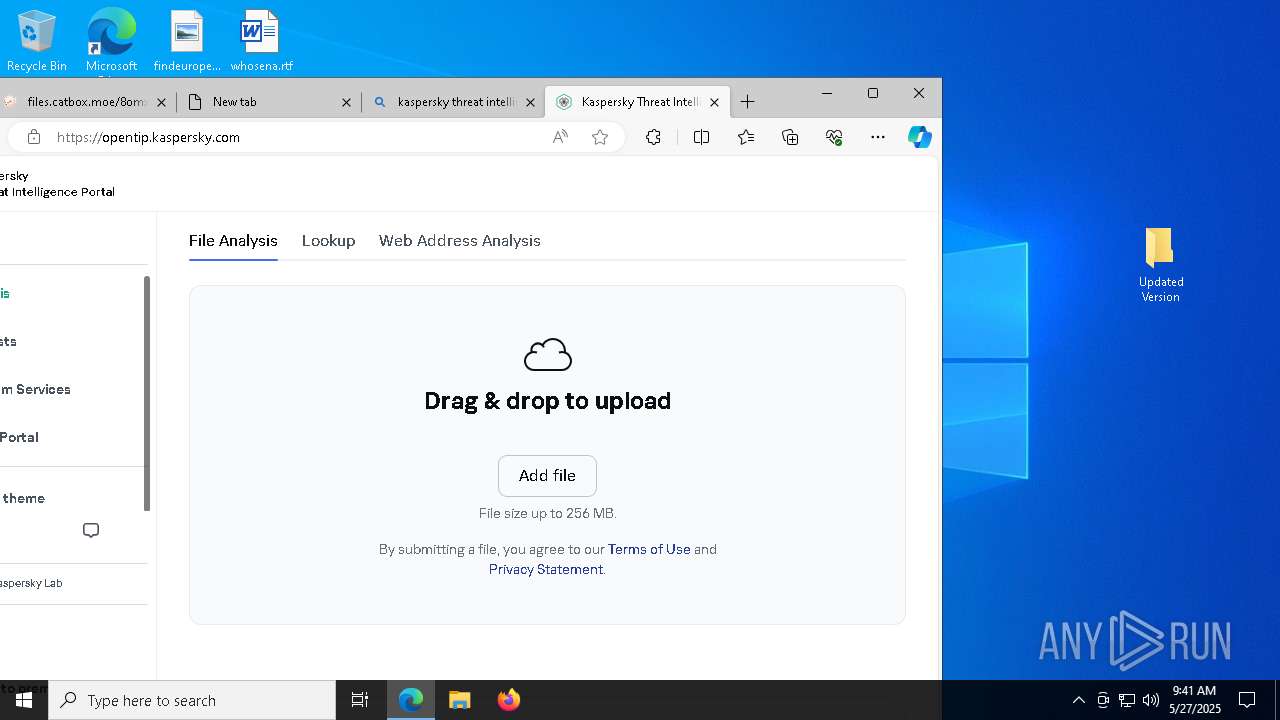Open the Terms of Use link
The height and width of the screenshot is (720, 1280).
649,549
